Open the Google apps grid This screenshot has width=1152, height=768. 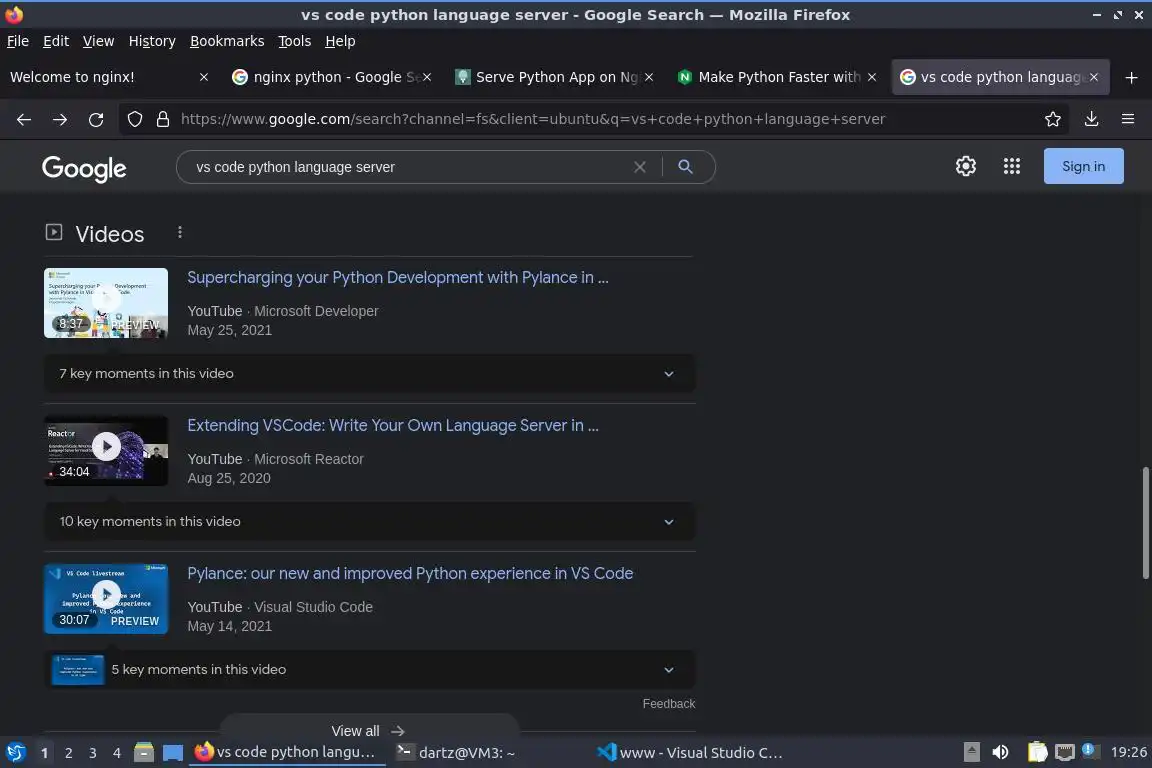(1012, 166)
